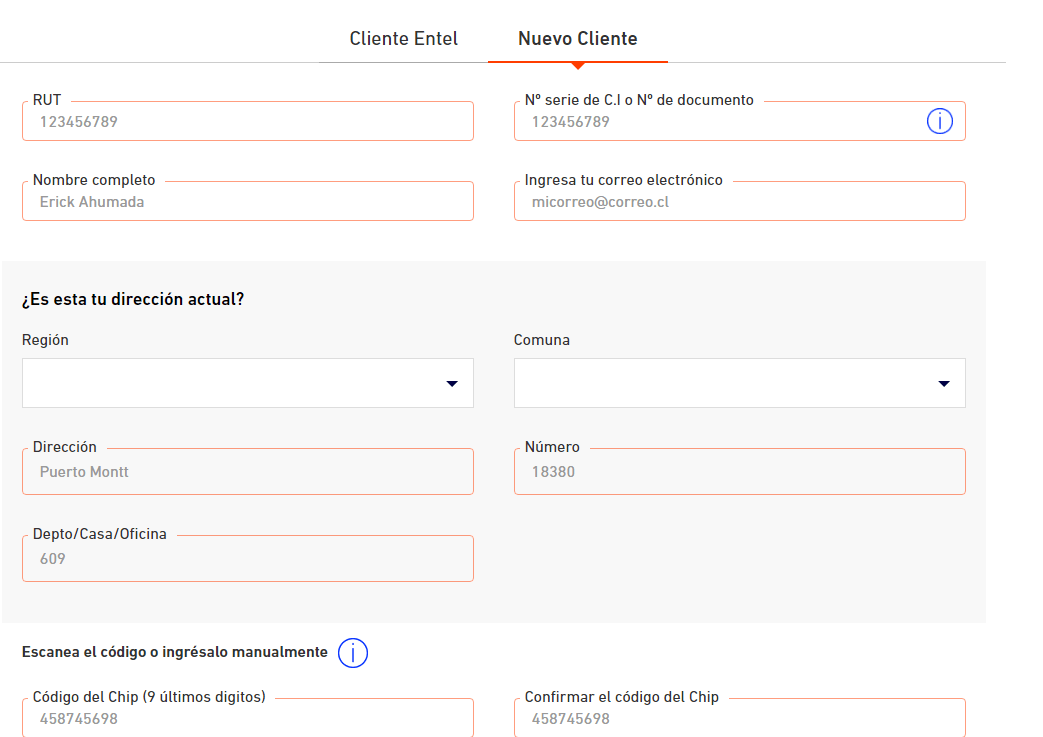Viewport: 1043px width, 737px height.
Task: Open the info icon in document number field
Action: coord(939,122)
